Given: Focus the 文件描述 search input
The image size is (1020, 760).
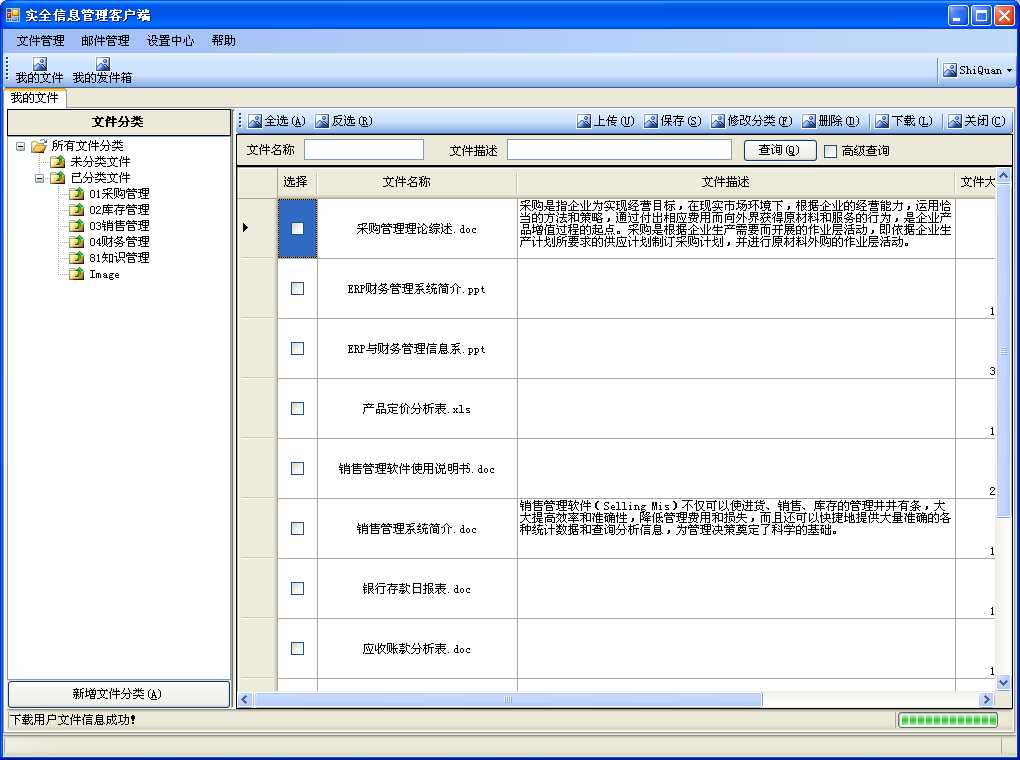Looking at the screenshot, I should click(x=619, y=150).
